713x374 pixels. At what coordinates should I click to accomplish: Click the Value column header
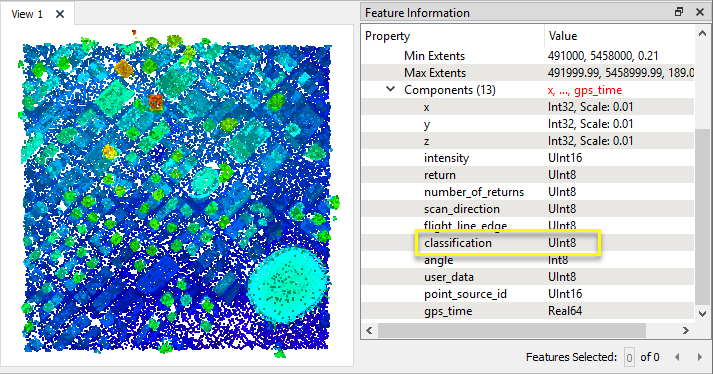tap(619, 36)
